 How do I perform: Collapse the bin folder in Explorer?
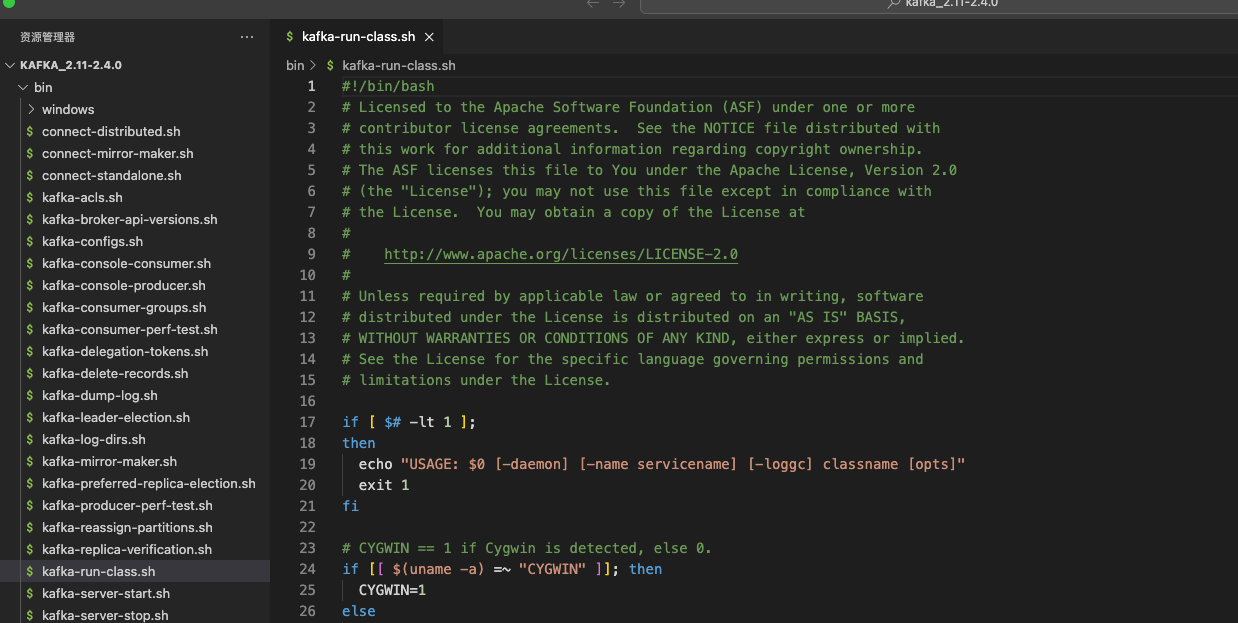tap(23, 88)
